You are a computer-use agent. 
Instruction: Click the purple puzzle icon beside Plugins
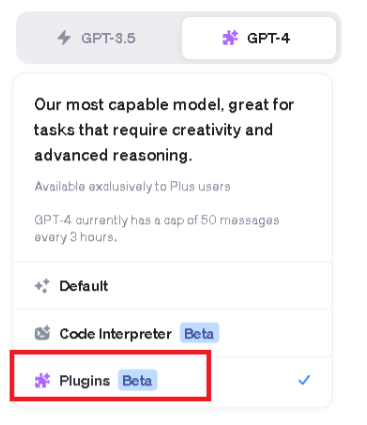pos(42,380)
